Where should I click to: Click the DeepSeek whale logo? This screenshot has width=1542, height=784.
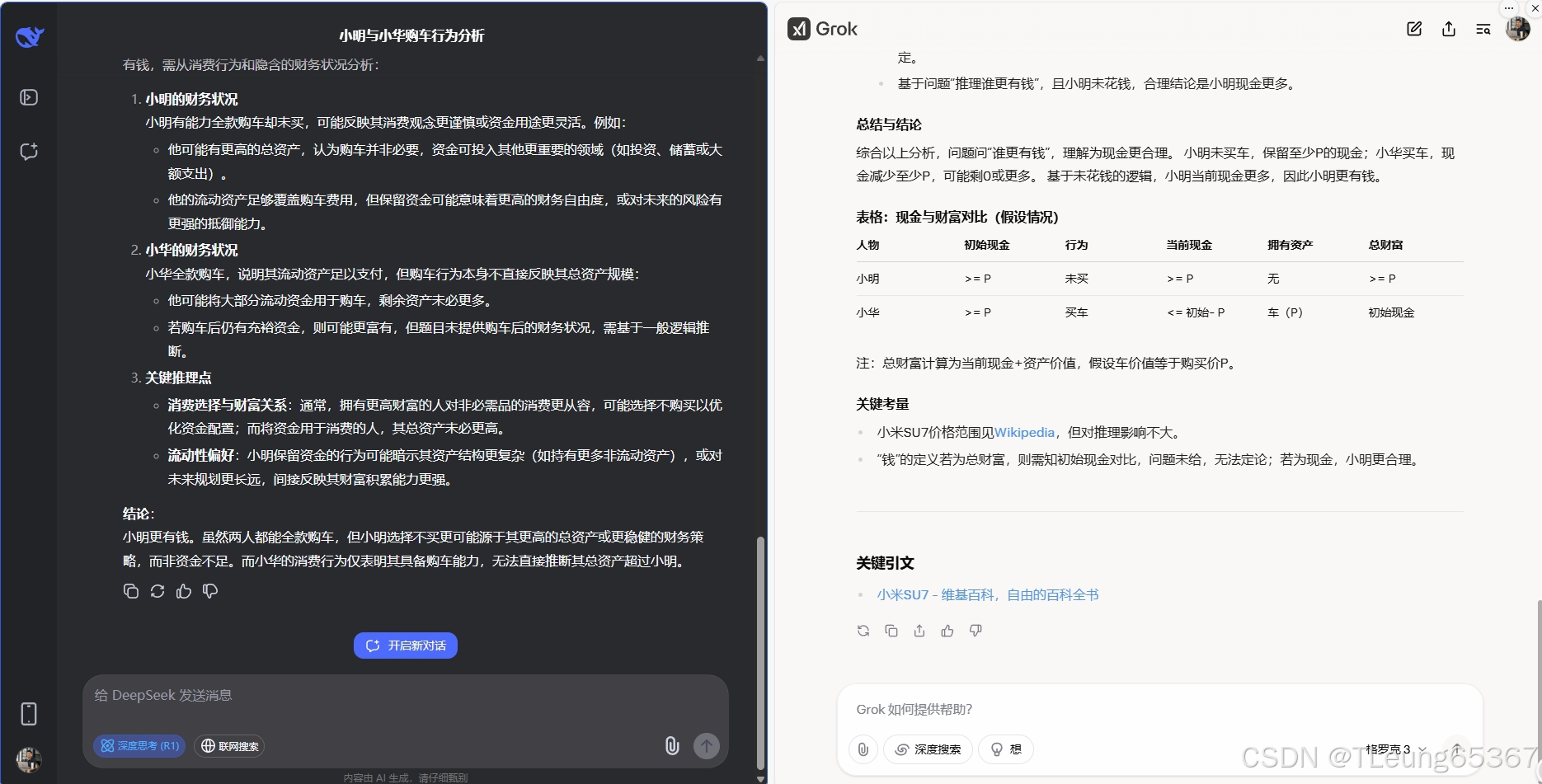tap(30, 37)
